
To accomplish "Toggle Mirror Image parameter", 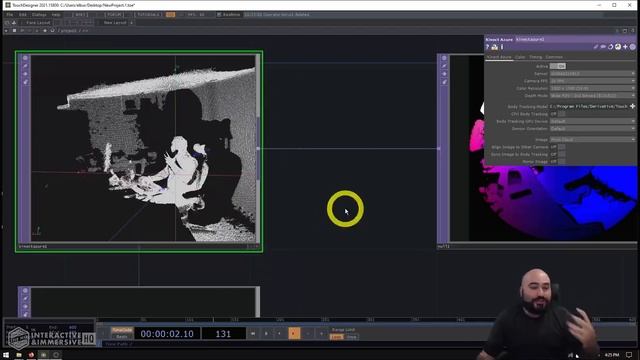I will (x=558, y=162).
